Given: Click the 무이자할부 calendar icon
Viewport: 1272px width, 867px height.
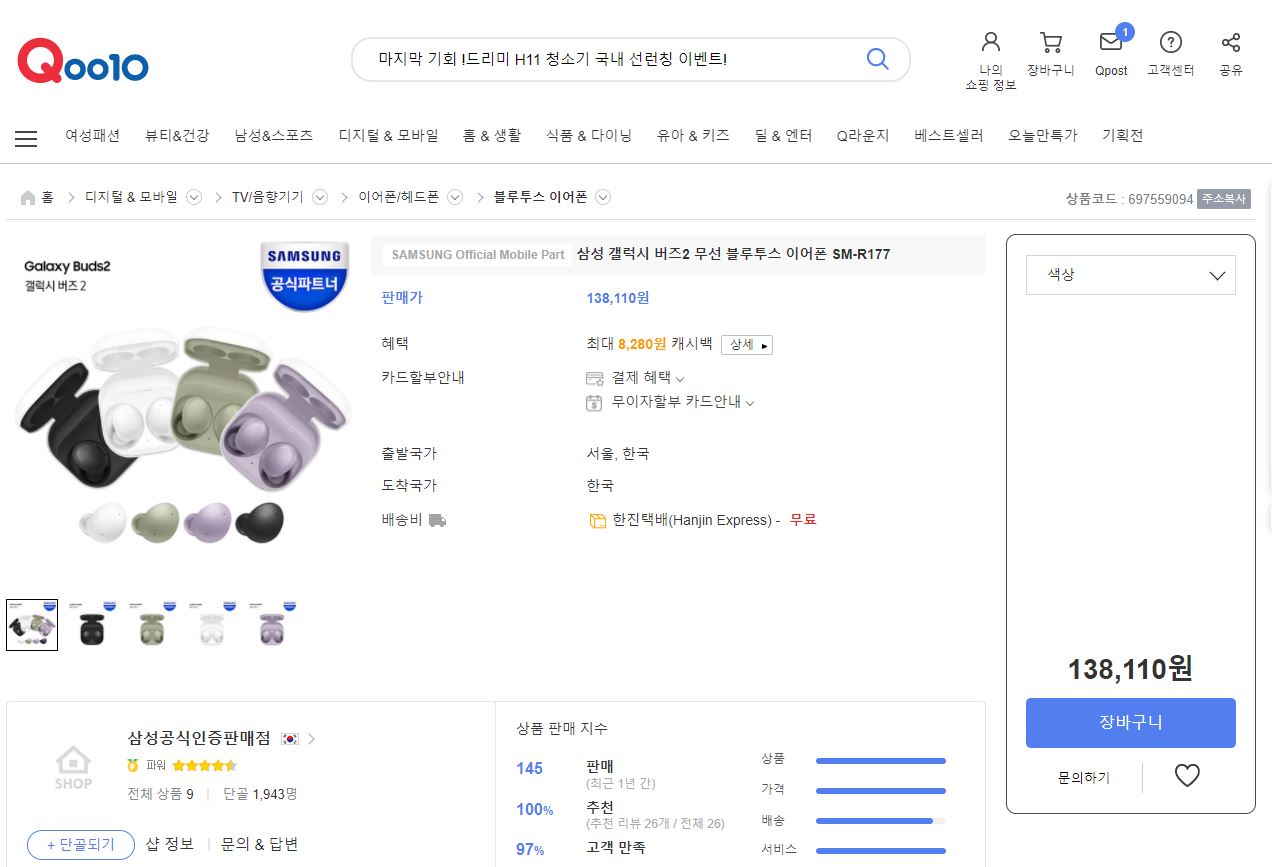Looking at the screenshot, I should (x=595, y=402).
